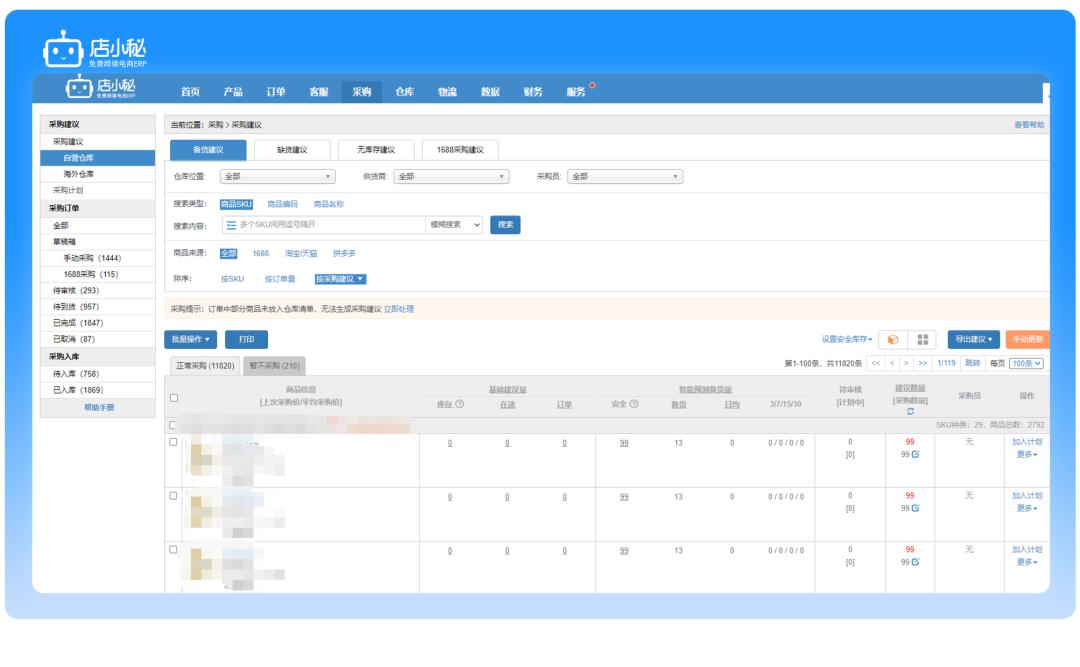Go to the next page with the > button
Viewport: 1080px width, 667px height.
point(906,364)
